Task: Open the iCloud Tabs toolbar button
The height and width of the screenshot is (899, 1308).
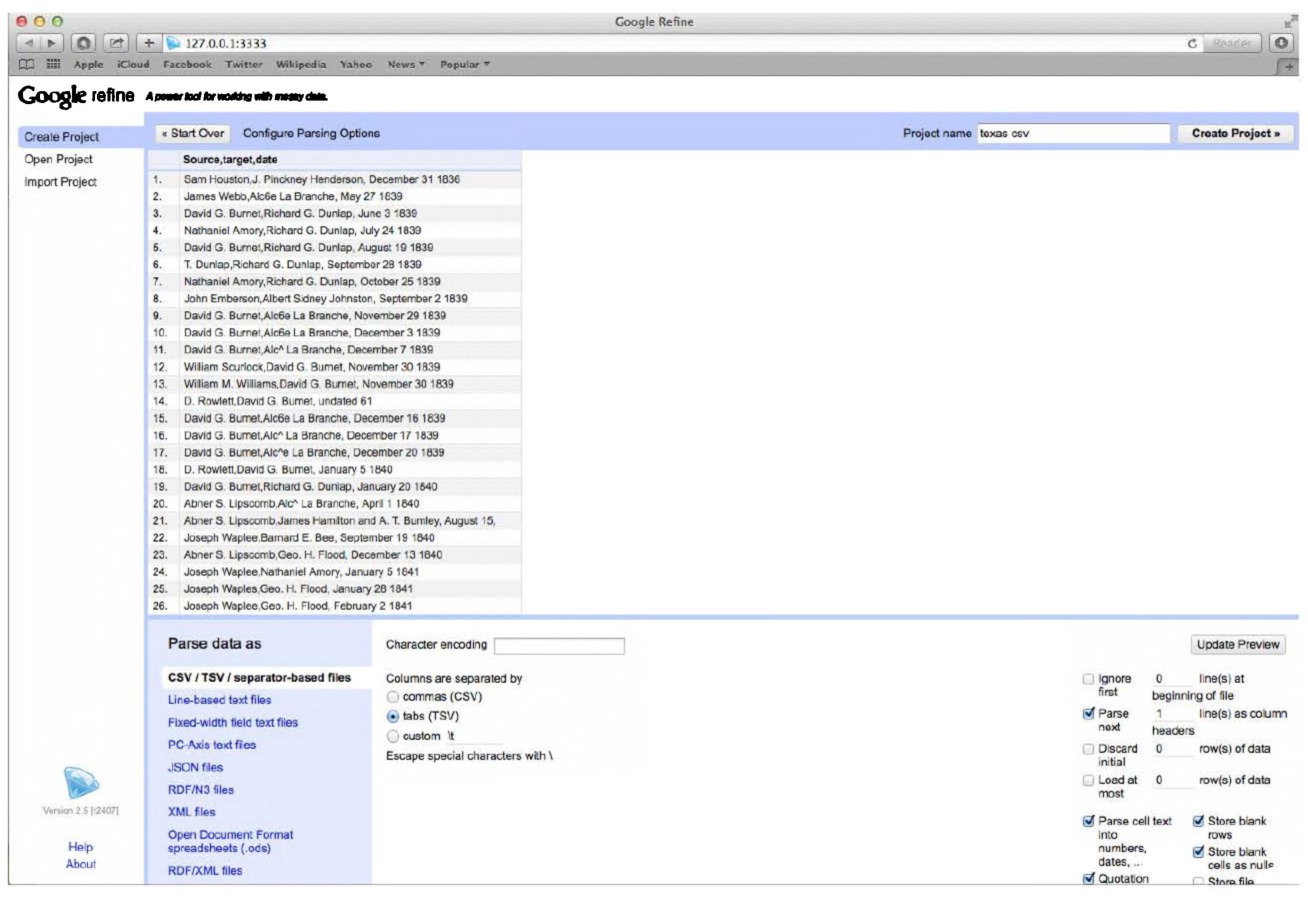Action: 86,43
